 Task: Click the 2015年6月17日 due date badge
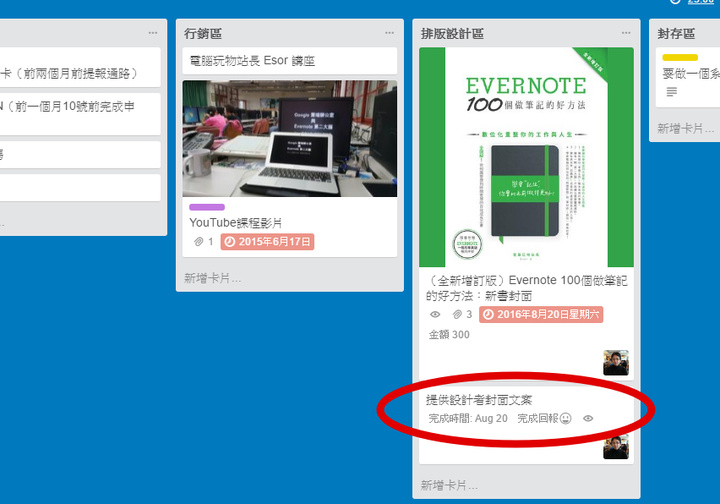click(x=267, y=241)
